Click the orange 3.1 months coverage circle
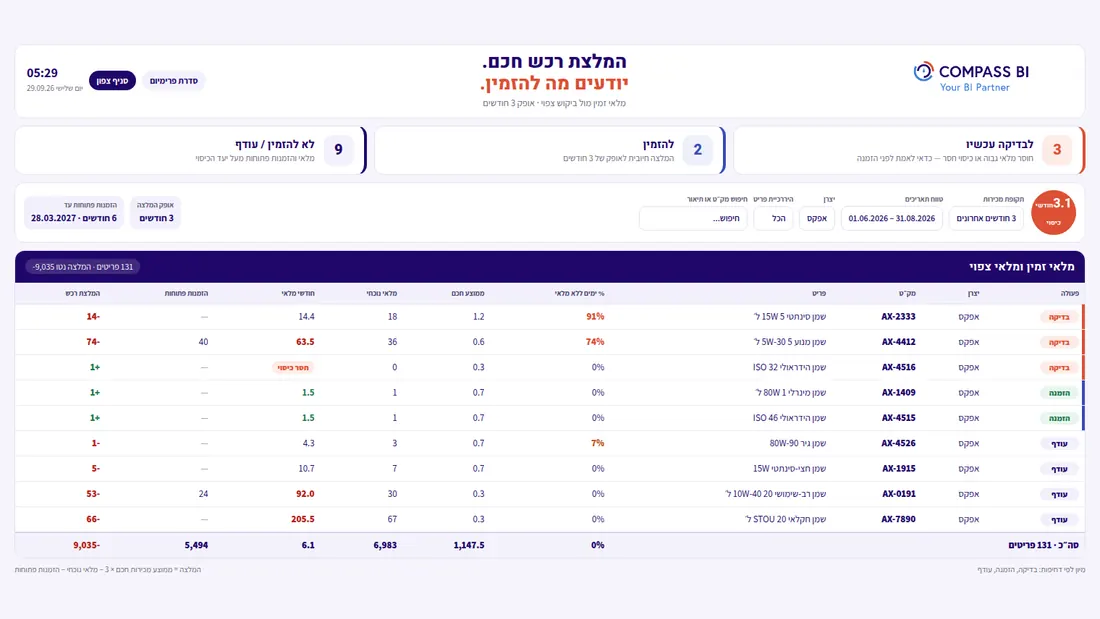Screen dimensions: 1100x619 (1054, 212)
